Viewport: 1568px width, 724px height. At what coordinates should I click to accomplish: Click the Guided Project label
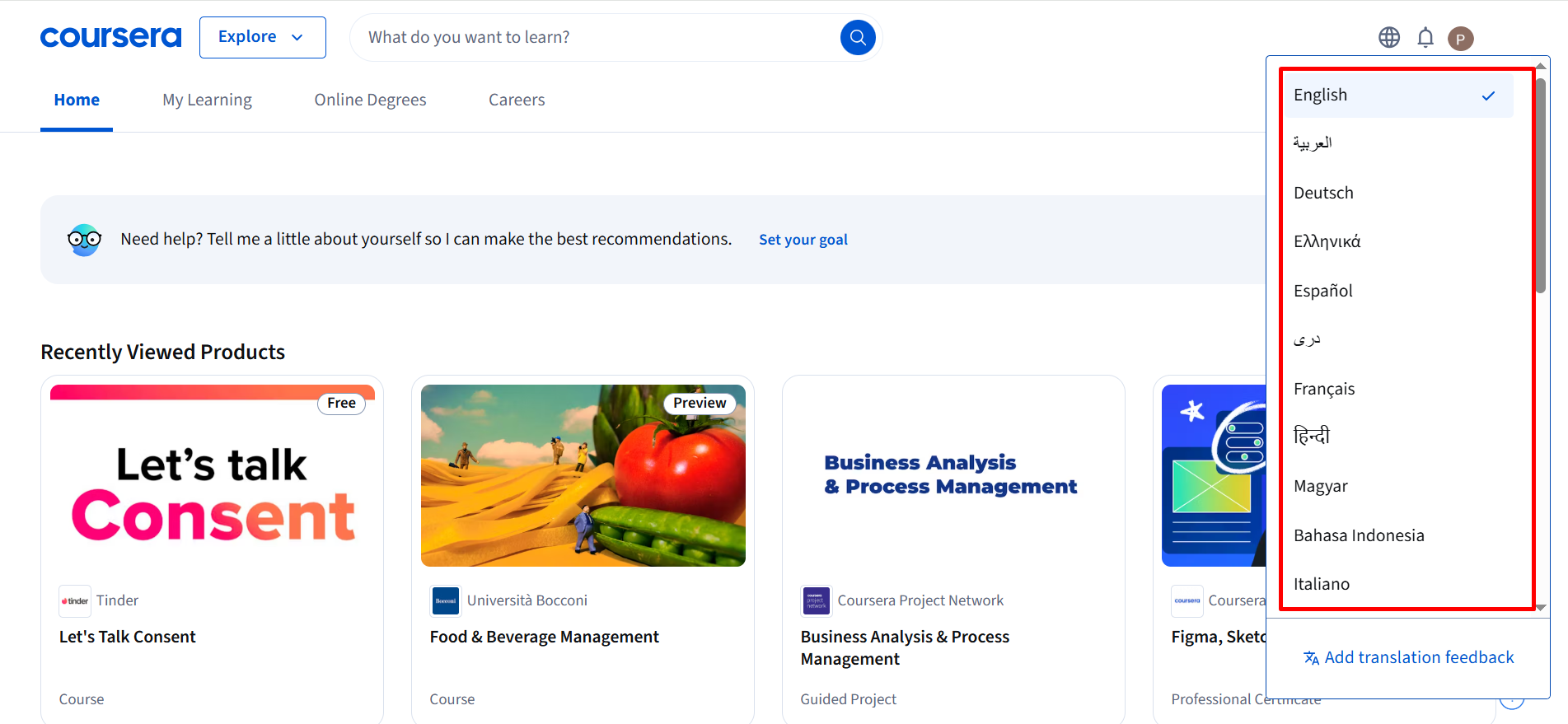pyautogui.click(x=849, y=699)
